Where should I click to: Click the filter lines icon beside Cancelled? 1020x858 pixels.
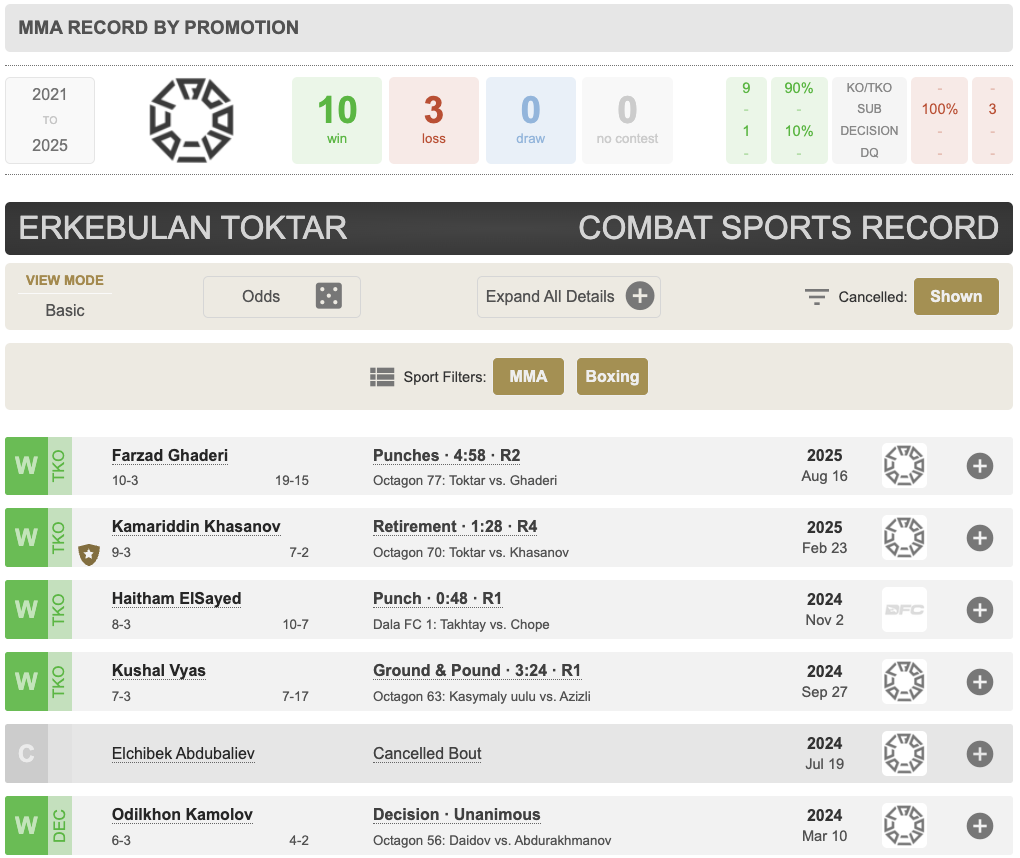pyautogui.click(x=817, y=297)
